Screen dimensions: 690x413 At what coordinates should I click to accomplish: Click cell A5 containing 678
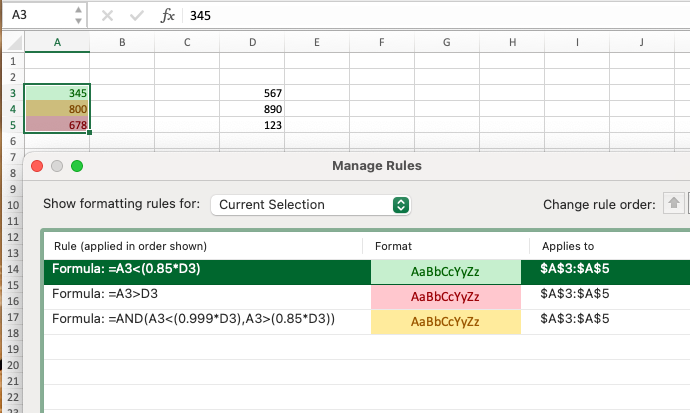click(x=57, y=125)
